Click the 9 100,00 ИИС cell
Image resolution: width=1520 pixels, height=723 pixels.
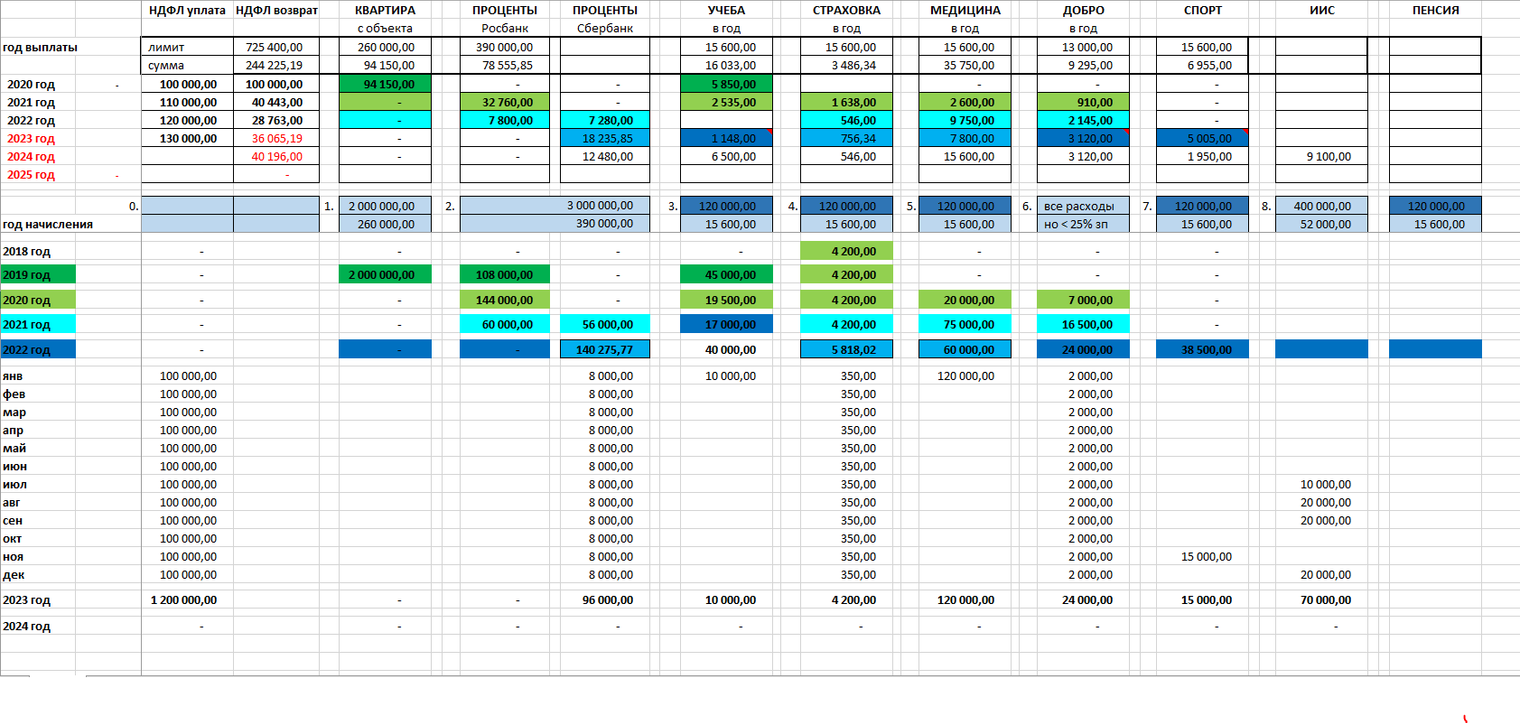[1321, 156]
